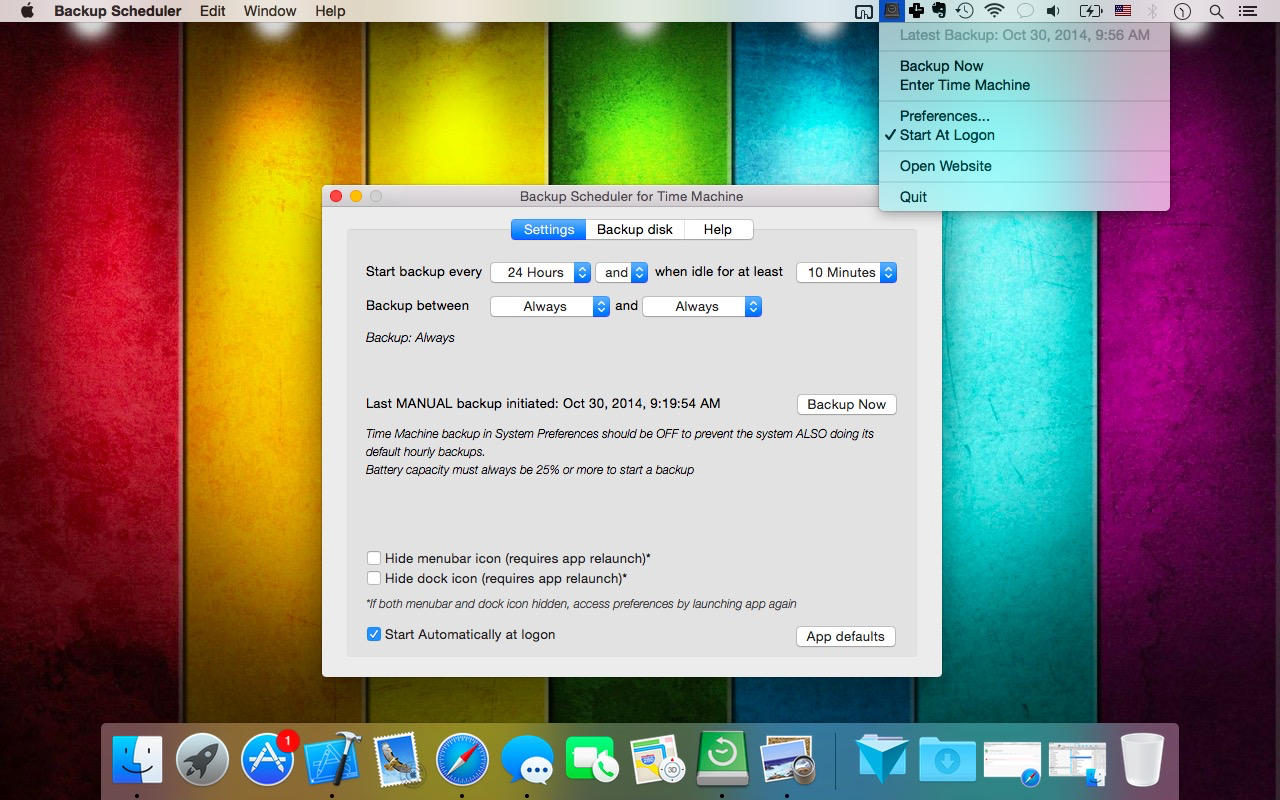Click the volume speaker icon in menubar
1280x800 pixels.
pos(1053,11)
